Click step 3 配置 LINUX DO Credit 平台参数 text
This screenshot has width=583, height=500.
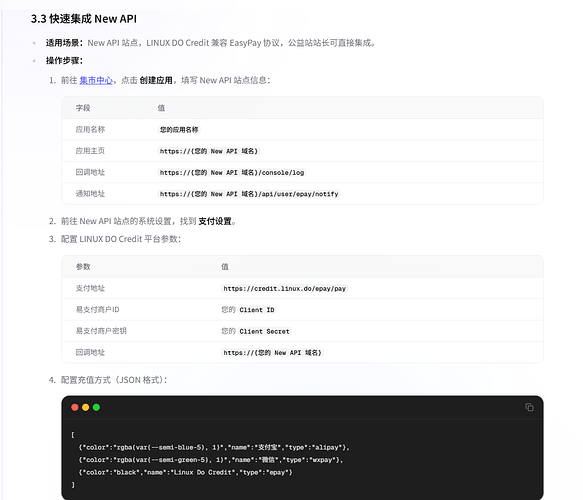coord(121,239)
